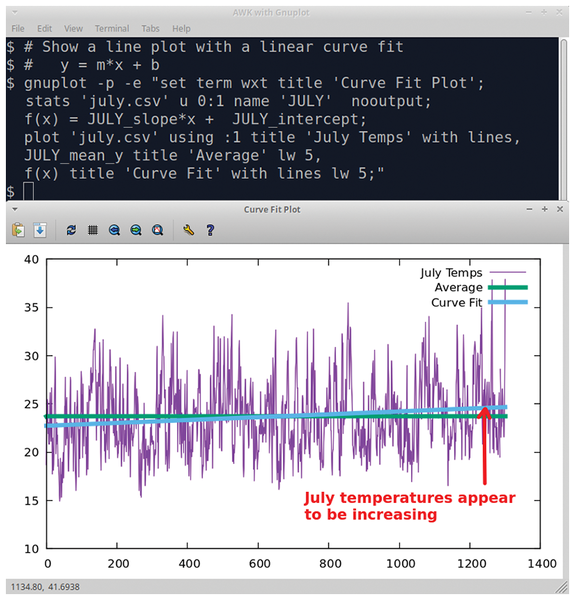Screen dimensions: 575x600
Task: Open the Tabs menu
Action: [x=150, y=29]
